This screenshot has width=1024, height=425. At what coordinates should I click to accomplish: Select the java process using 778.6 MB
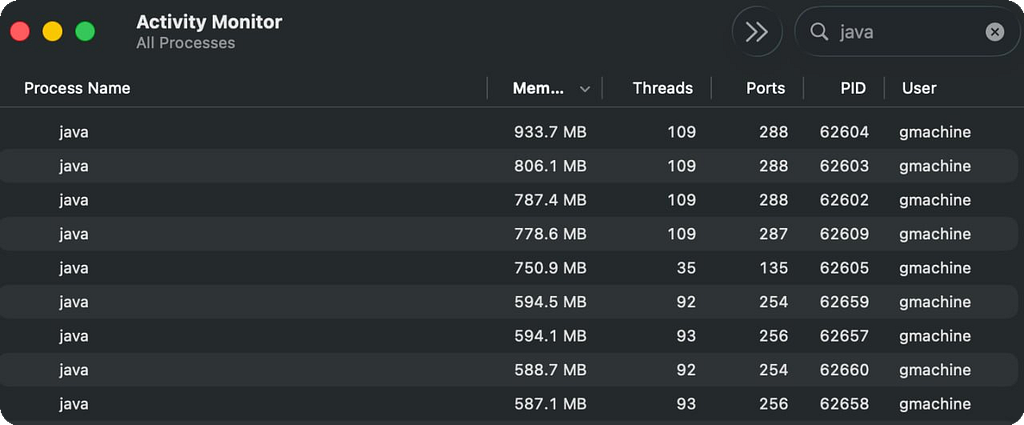point(74,234)
